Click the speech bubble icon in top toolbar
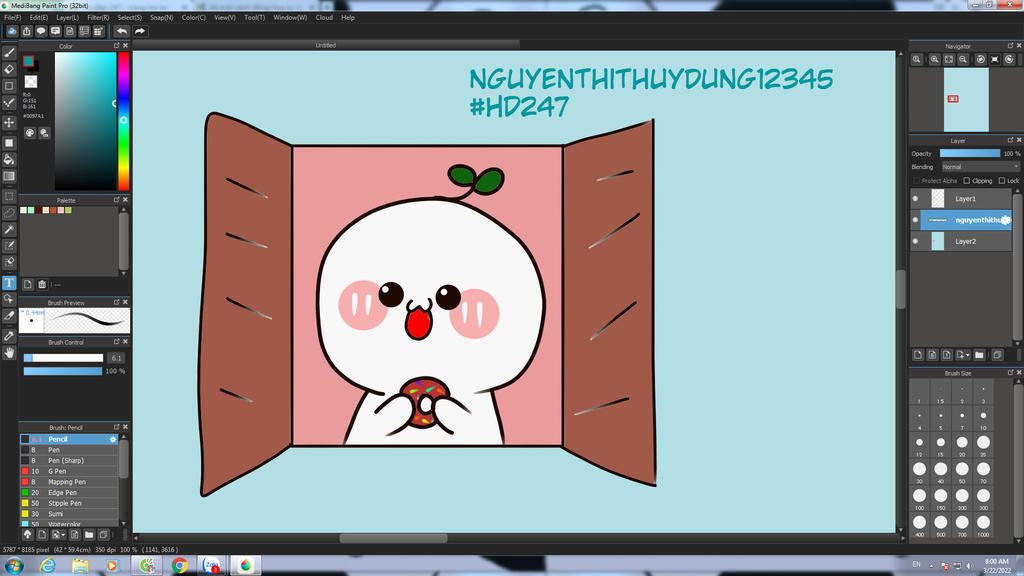This screenshot has height=576, width=1024. tap(40, 31)
